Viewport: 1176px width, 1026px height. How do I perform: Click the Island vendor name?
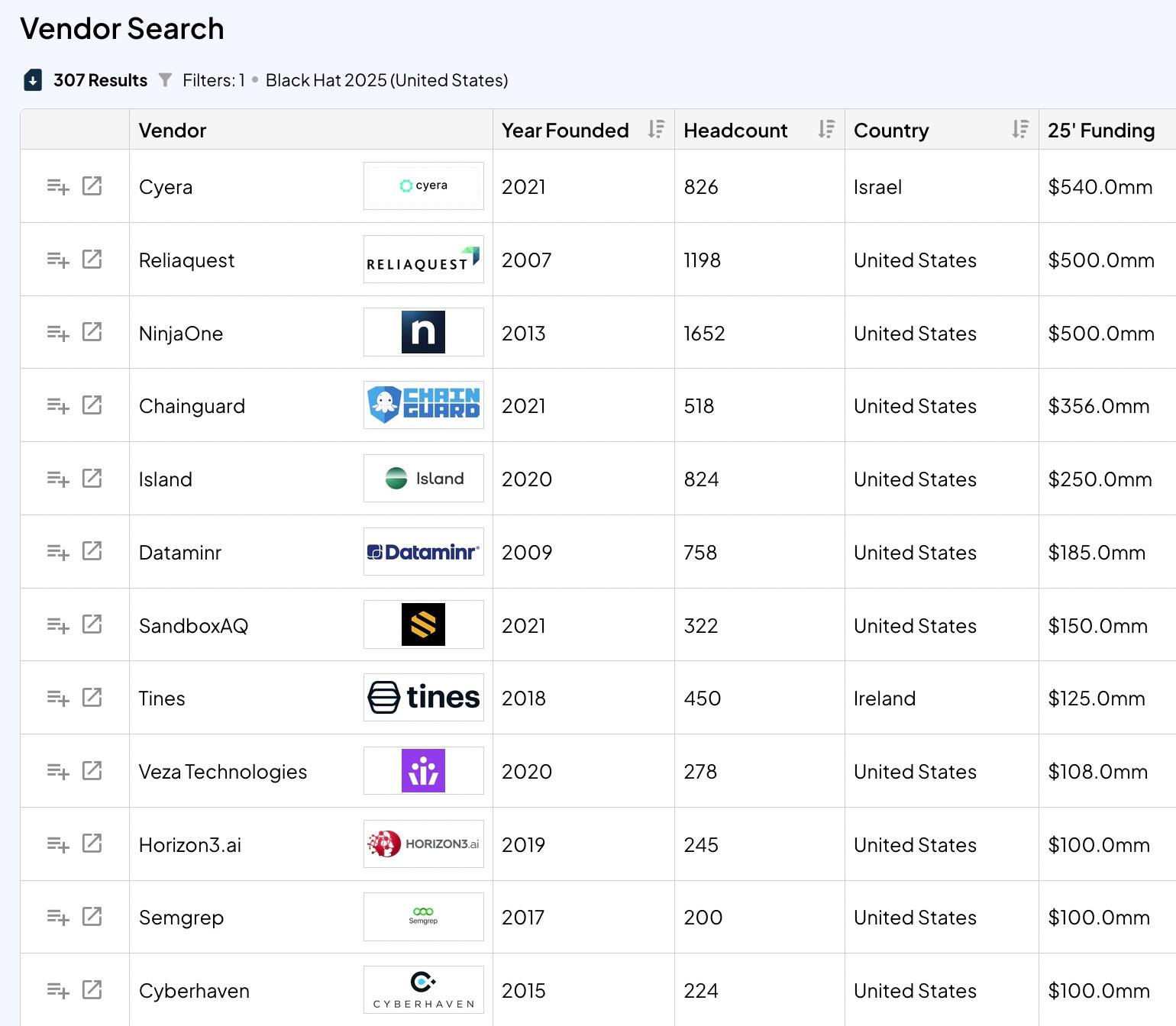(165, 479)
